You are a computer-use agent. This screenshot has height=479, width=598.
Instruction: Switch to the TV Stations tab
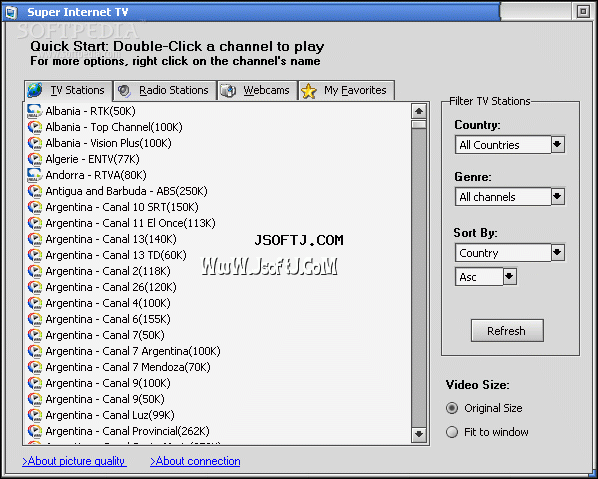(68, 90)
